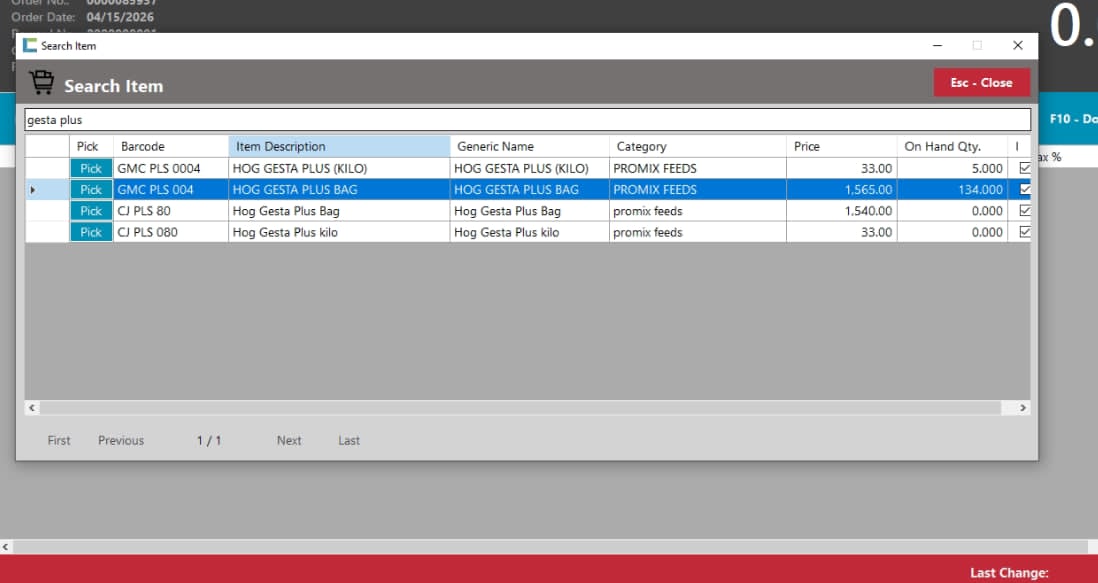The height and width of the screenshot is (583, 1098).
Task: Maximize the Search Item window
Action: (977, 46)
